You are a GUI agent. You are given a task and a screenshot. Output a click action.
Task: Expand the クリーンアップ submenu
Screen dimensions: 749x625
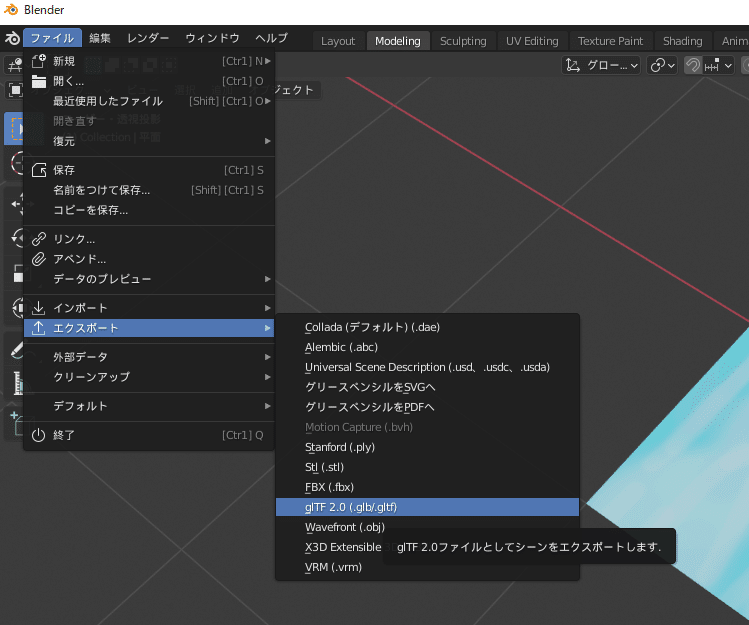tap(149, 377)
